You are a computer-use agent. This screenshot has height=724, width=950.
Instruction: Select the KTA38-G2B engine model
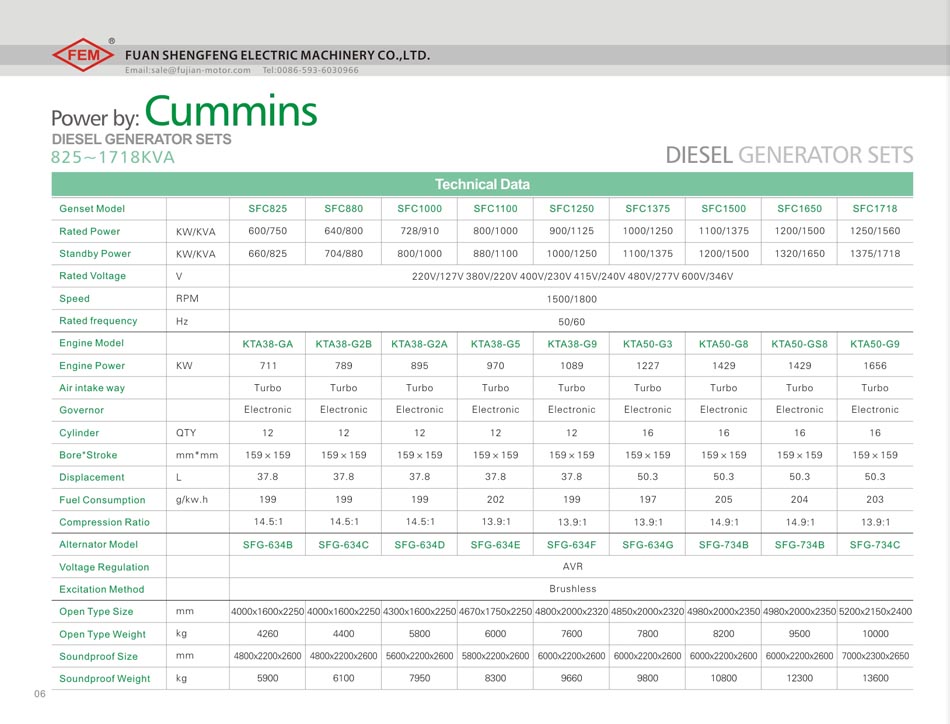344,344
